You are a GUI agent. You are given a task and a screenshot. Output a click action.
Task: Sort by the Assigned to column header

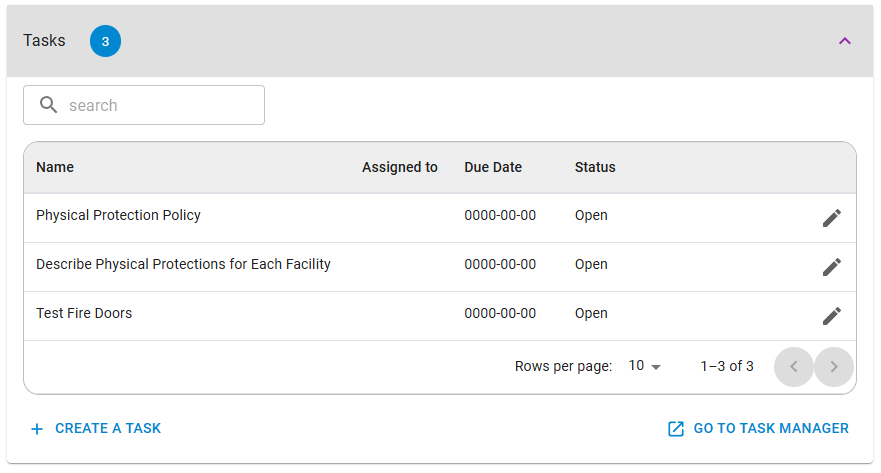[399, 167]
